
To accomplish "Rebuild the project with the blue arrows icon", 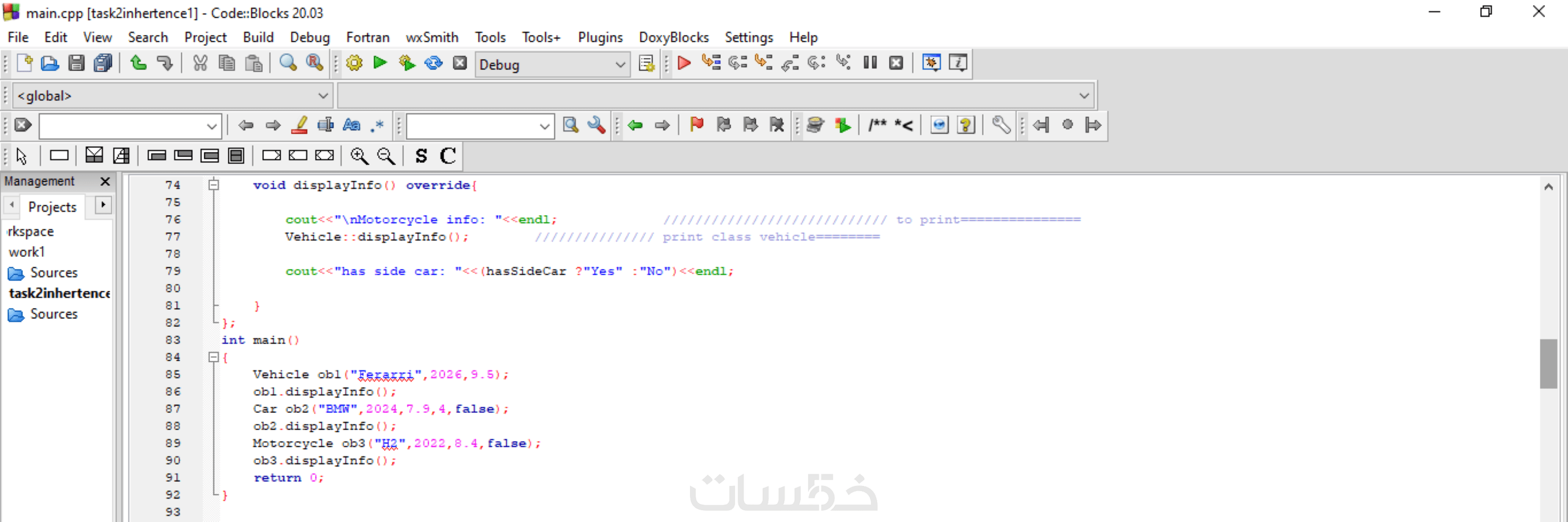I will (434, 63).
